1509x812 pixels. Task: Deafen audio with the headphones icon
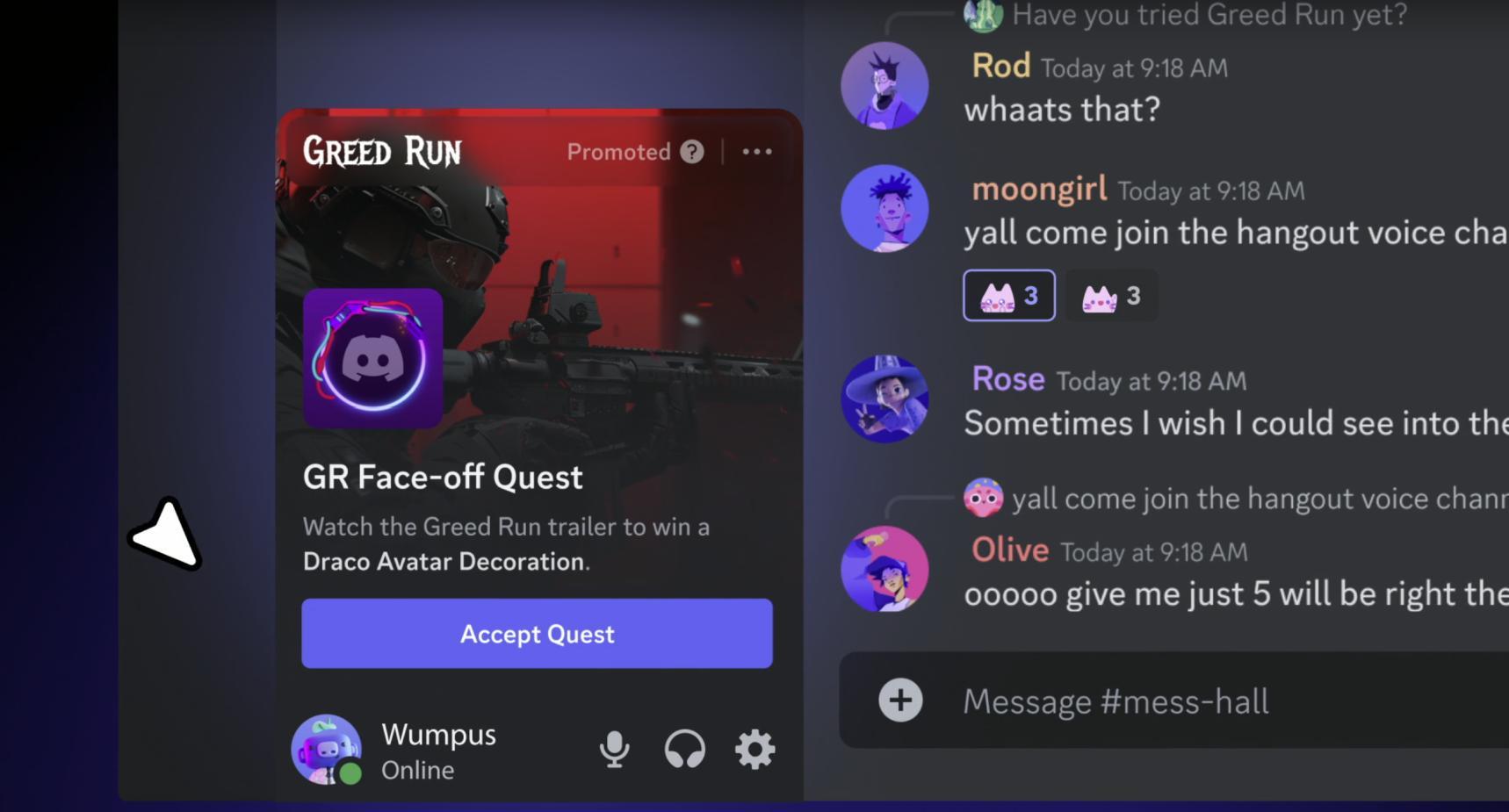[x=684, y=749]
